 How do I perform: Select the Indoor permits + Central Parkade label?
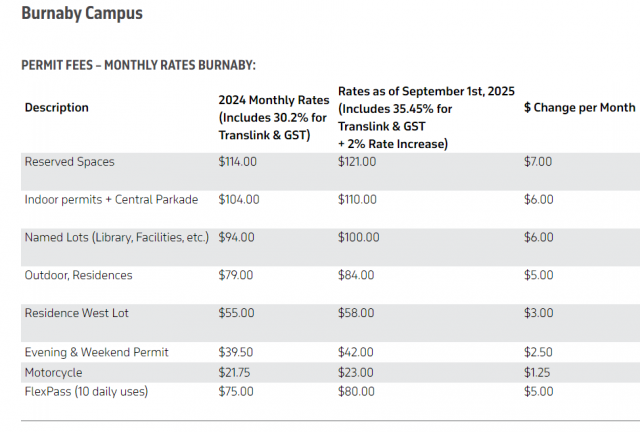tap(111, 200)
